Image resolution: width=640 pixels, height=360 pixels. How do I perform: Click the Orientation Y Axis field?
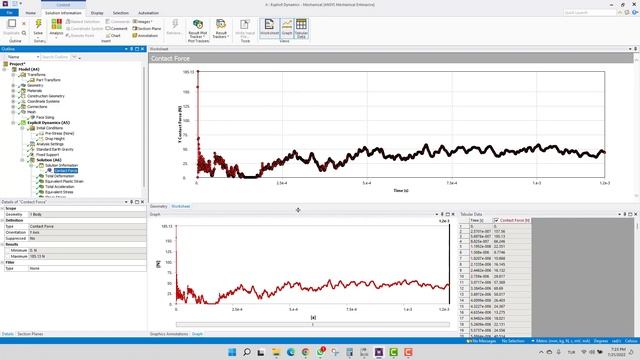pyautogui.click(x=87, y=232)
